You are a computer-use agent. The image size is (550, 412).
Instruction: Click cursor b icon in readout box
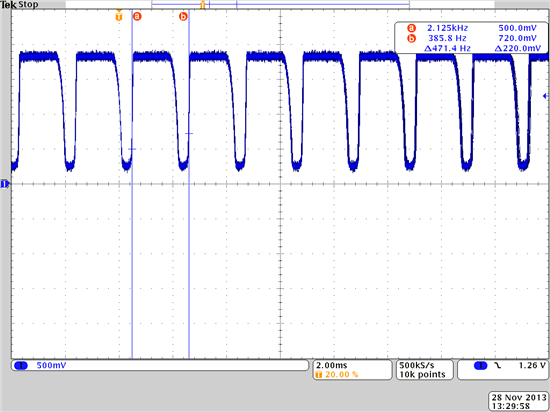[411, 38]
